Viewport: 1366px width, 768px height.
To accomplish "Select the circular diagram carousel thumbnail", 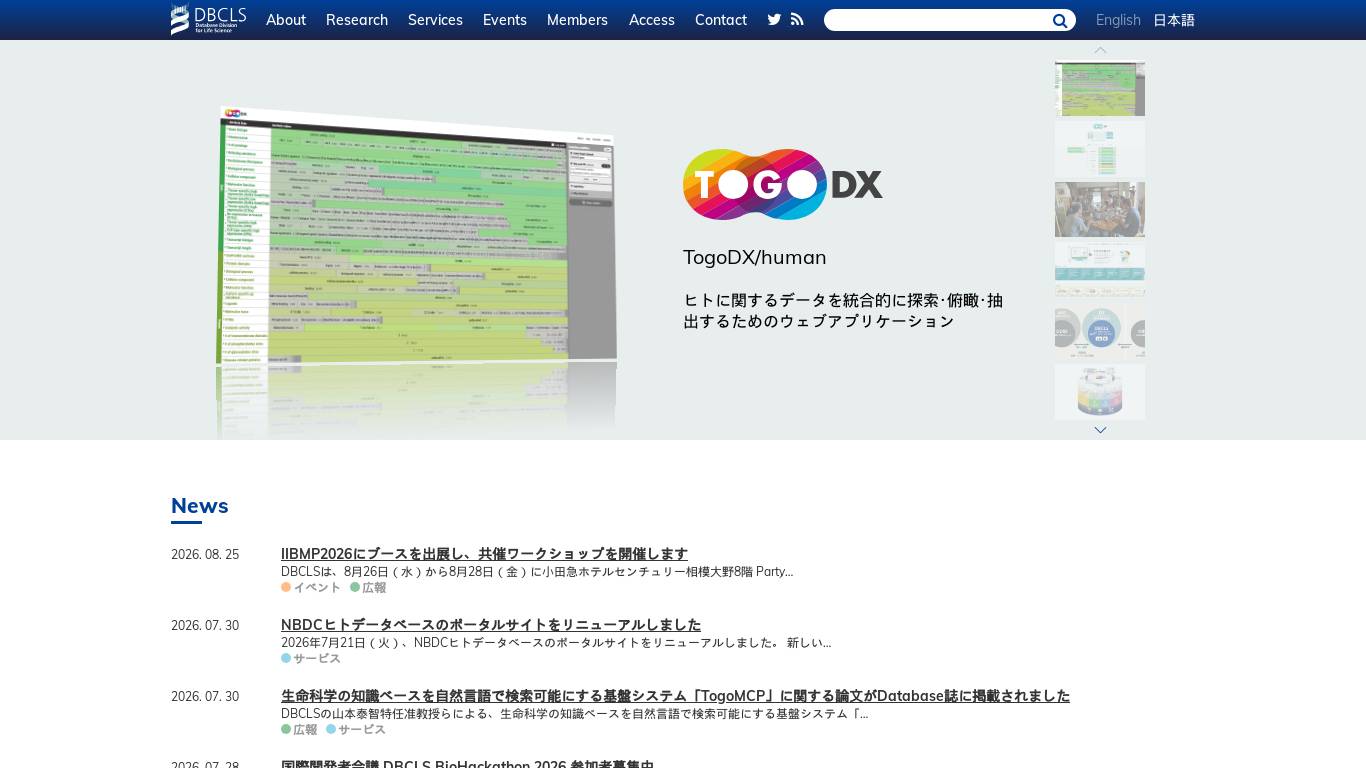I will 1100,331.
